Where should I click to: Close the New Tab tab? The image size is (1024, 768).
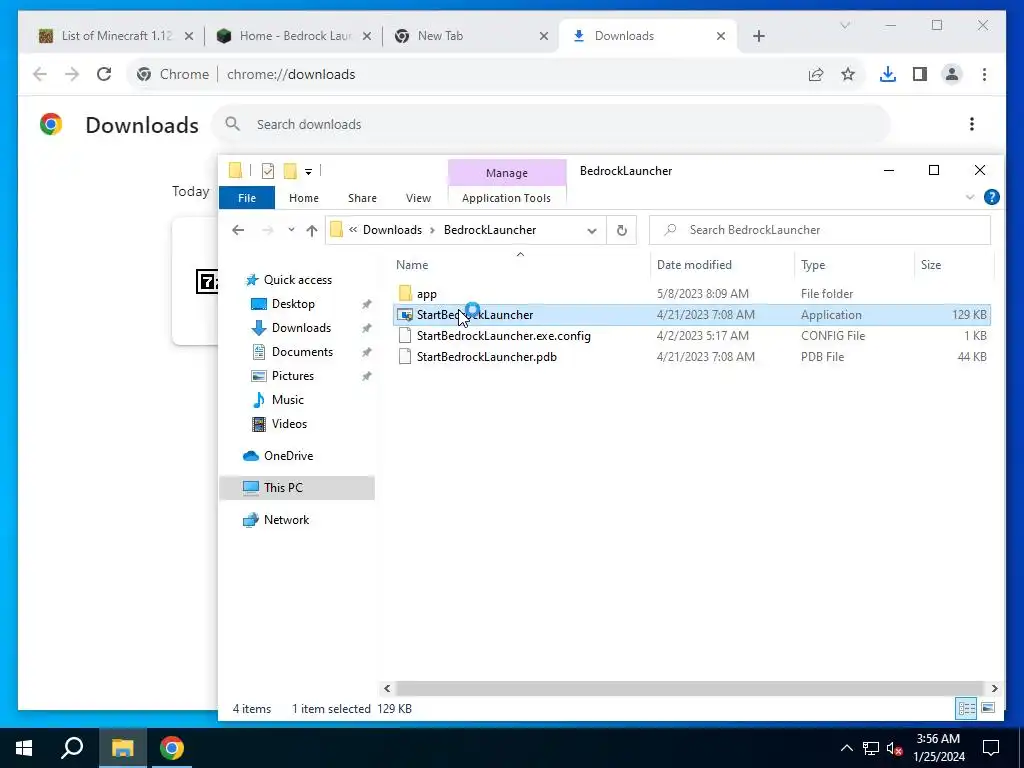(543, 36)
